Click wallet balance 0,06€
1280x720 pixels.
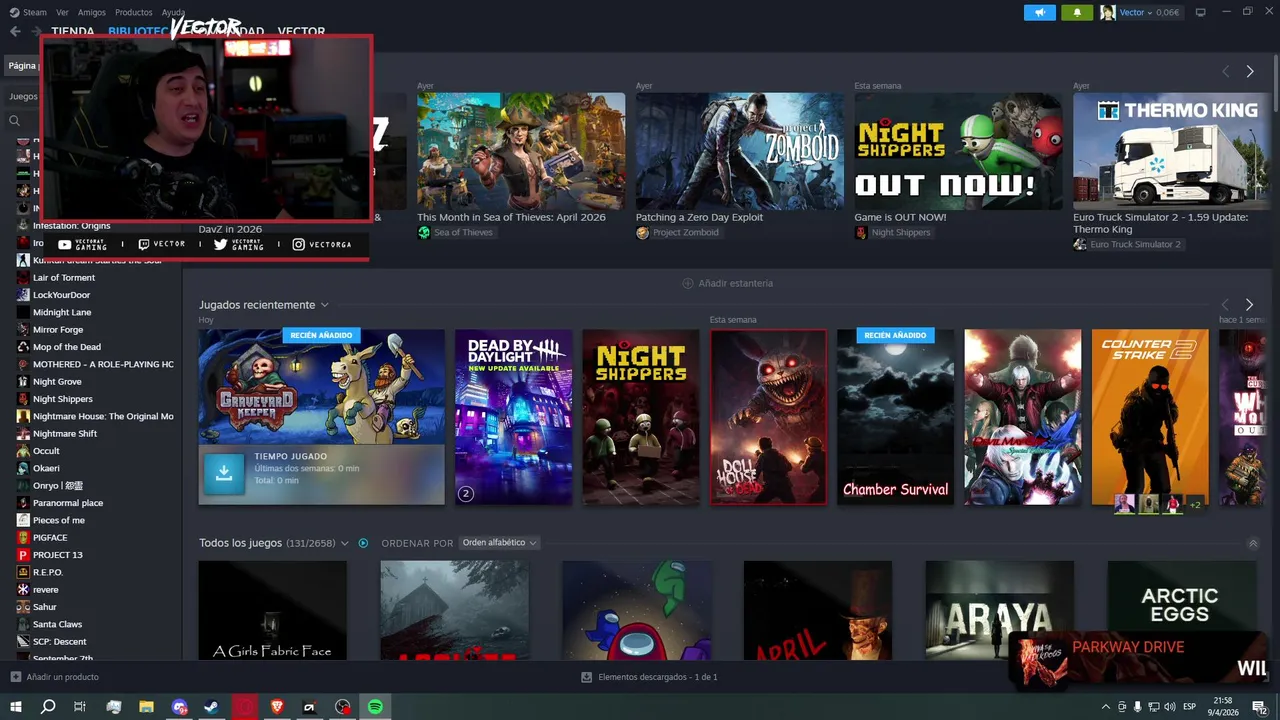[1167, 12]
